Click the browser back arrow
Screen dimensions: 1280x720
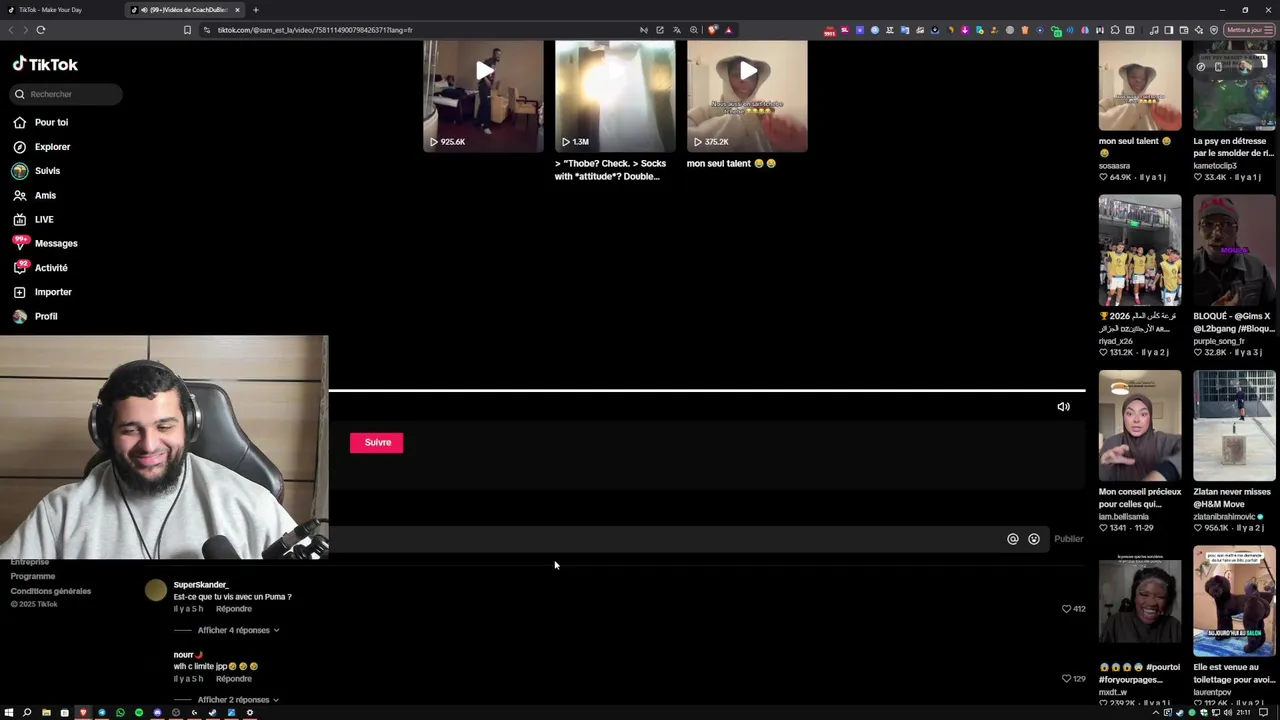click(x=11, y=30)
